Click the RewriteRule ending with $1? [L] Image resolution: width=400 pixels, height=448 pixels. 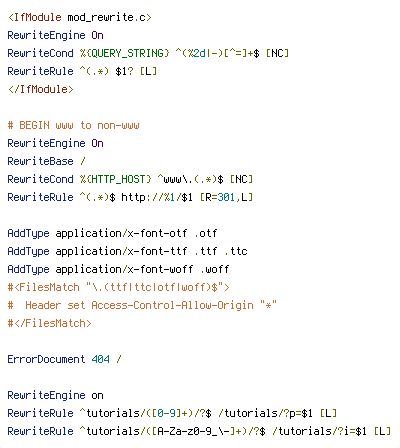82,71
